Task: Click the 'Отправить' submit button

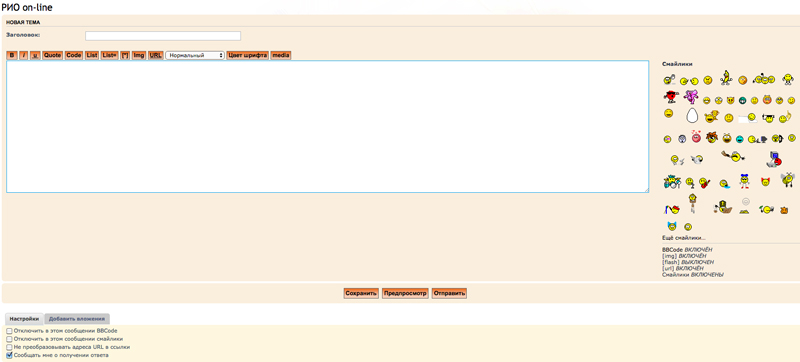Action: tap(449, 294)
